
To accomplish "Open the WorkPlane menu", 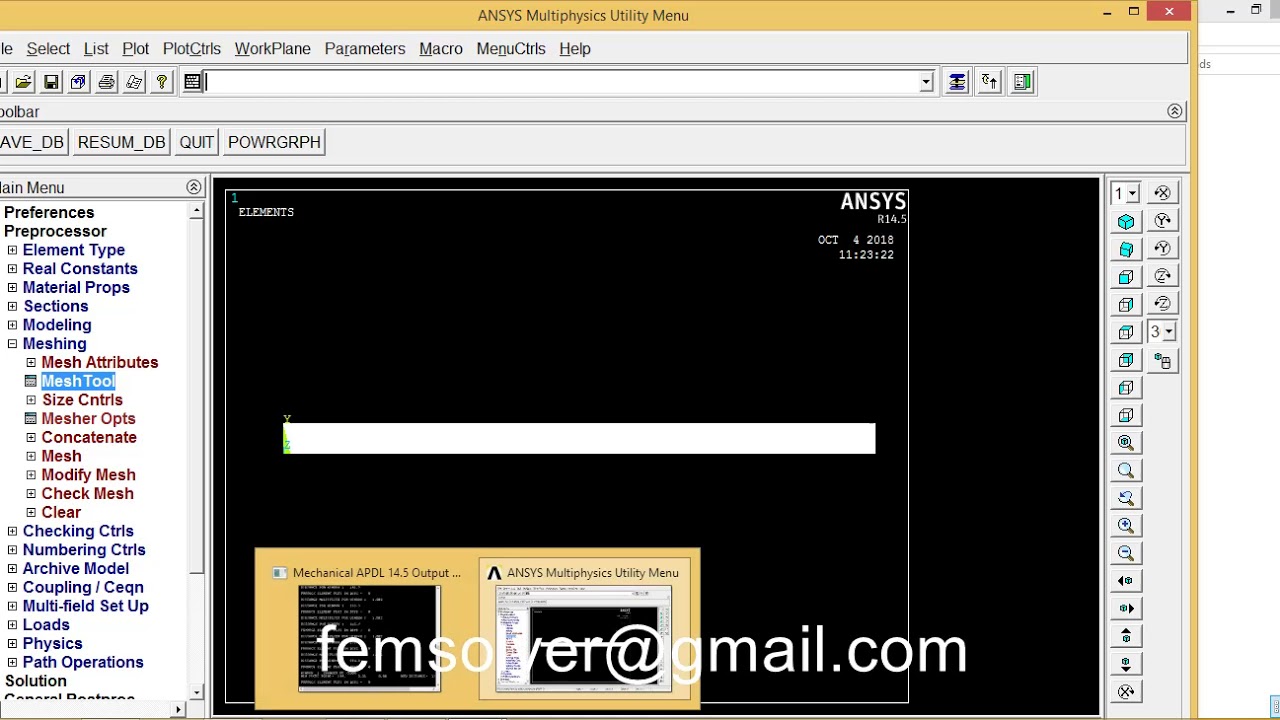I will click(x=272, y=49).
